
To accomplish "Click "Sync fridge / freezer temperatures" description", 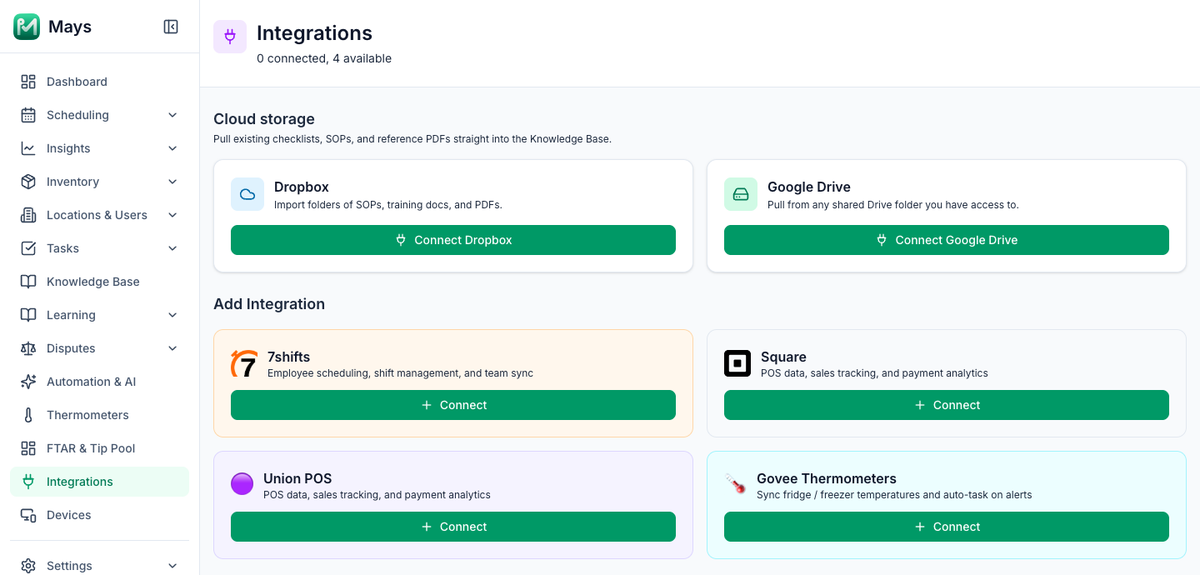I will (x=894, y=495).
